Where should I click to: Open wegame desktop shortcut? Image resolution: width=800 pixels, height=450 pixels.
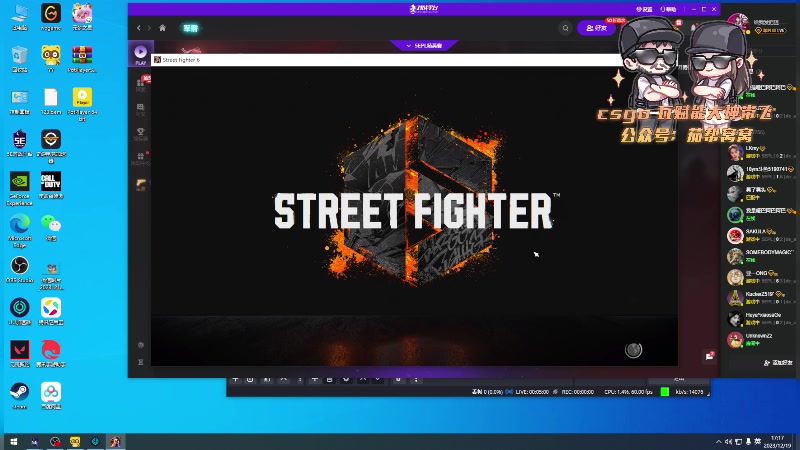[51, 17]
